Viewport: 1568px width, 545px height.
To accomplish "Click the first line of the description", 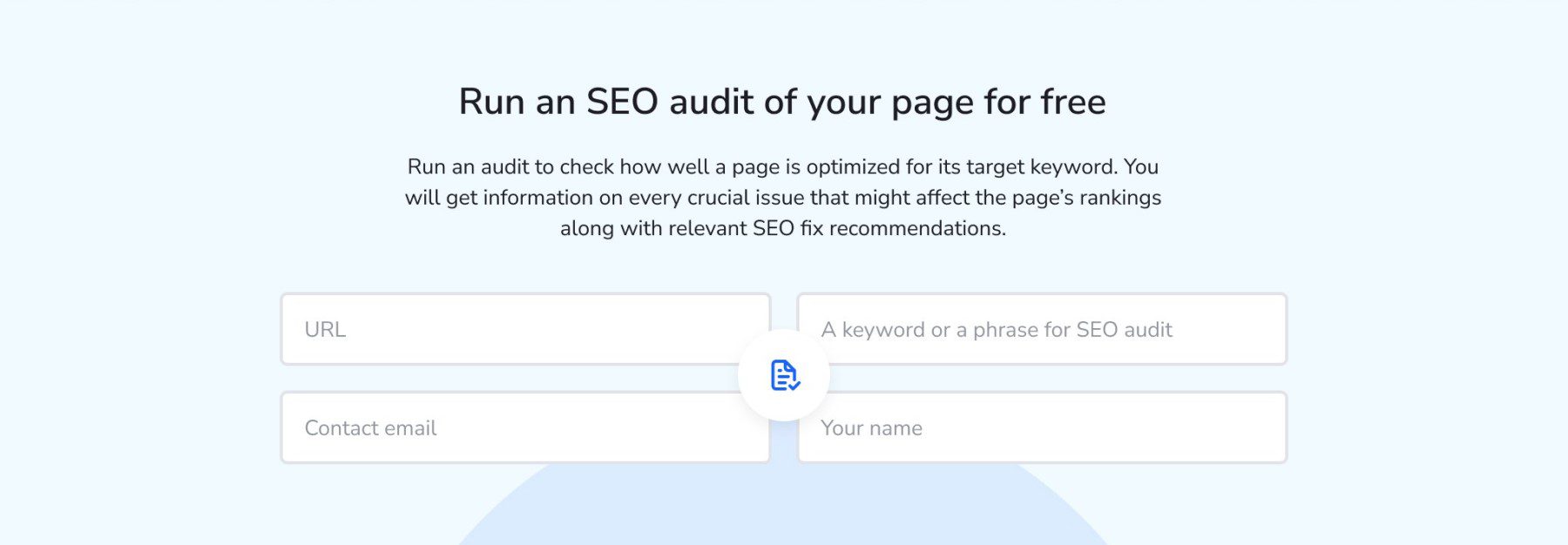I will coord(782,166).
